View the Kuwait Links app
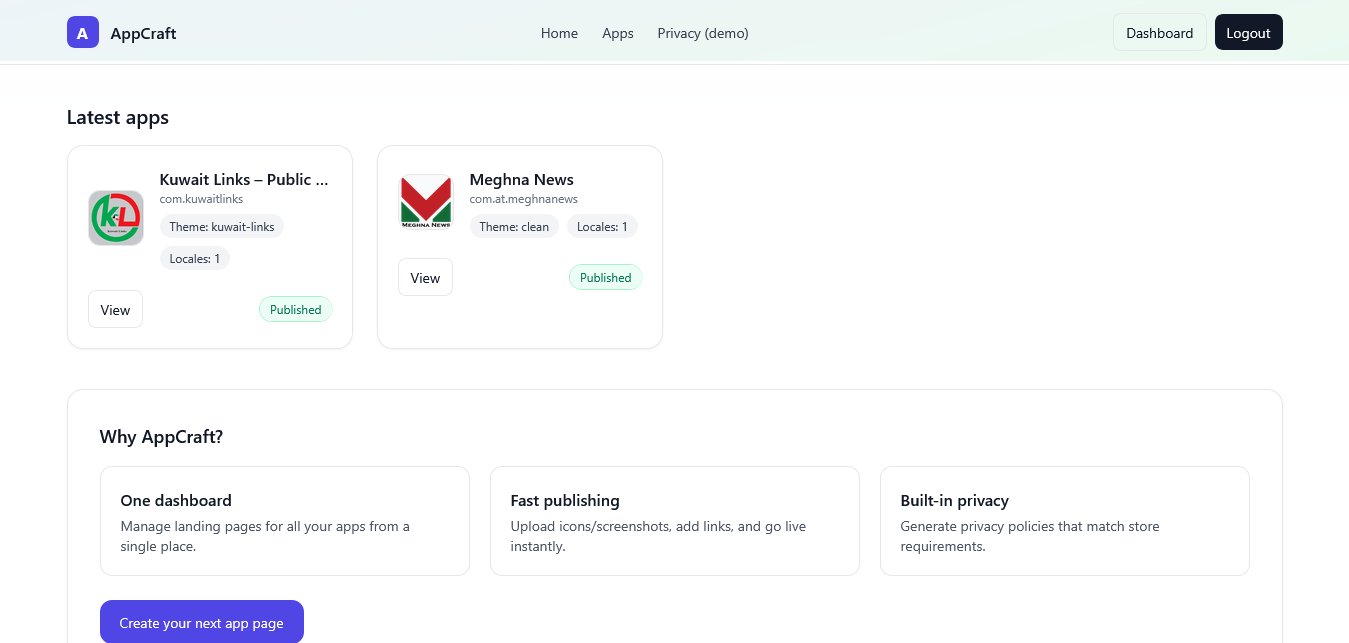 coord(115,310)
